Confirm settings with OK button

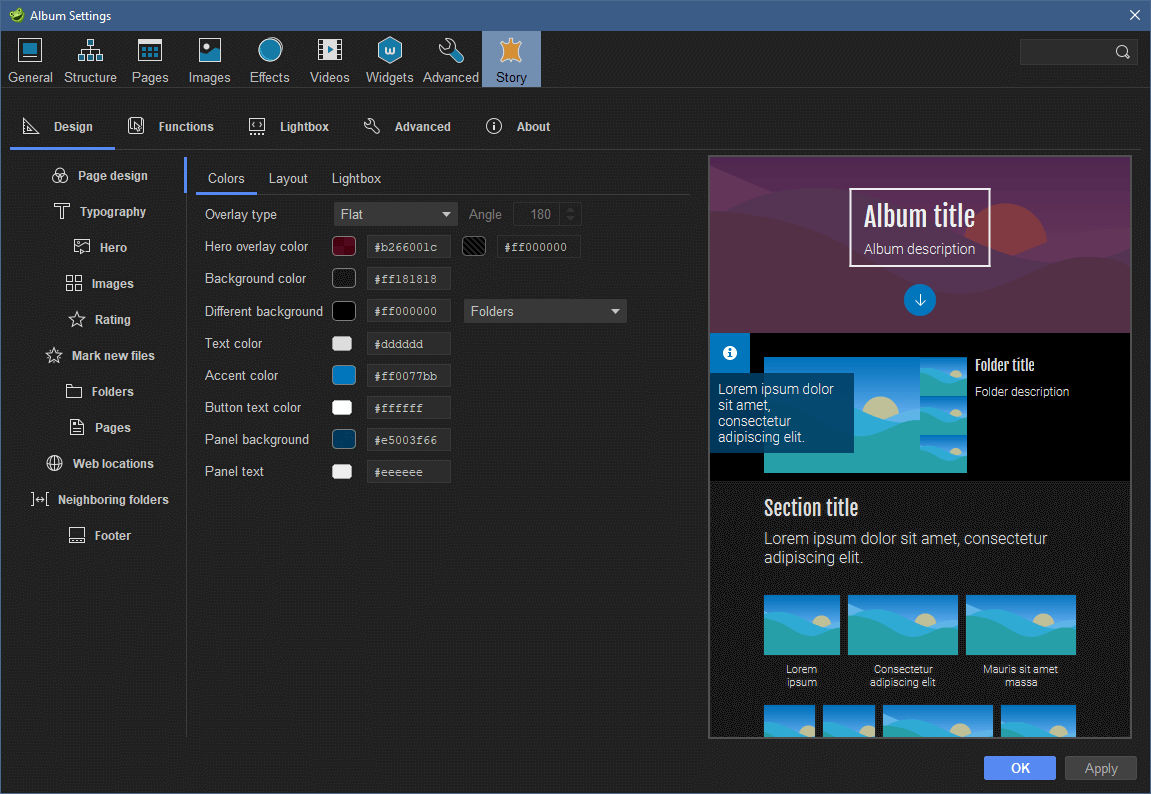point(1019,768)
